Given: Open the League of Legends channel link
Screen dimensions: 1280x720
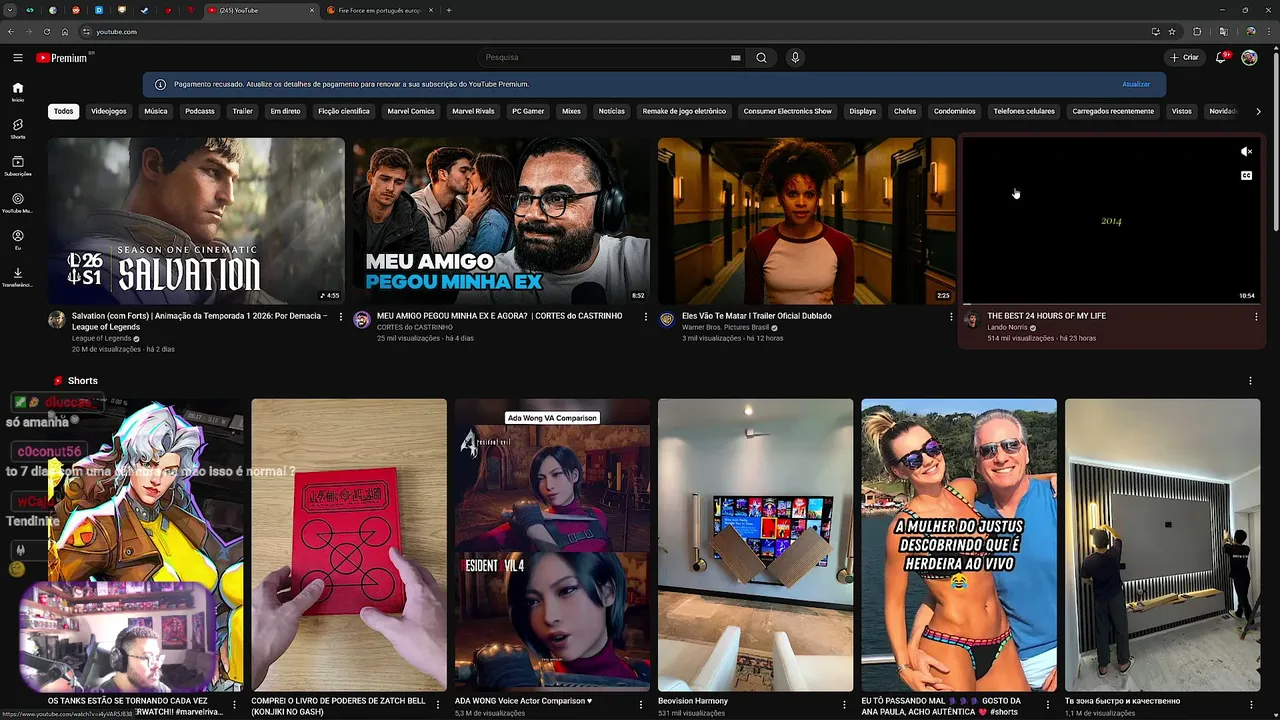Looking at the screenshot, I should tap(101, 338).
